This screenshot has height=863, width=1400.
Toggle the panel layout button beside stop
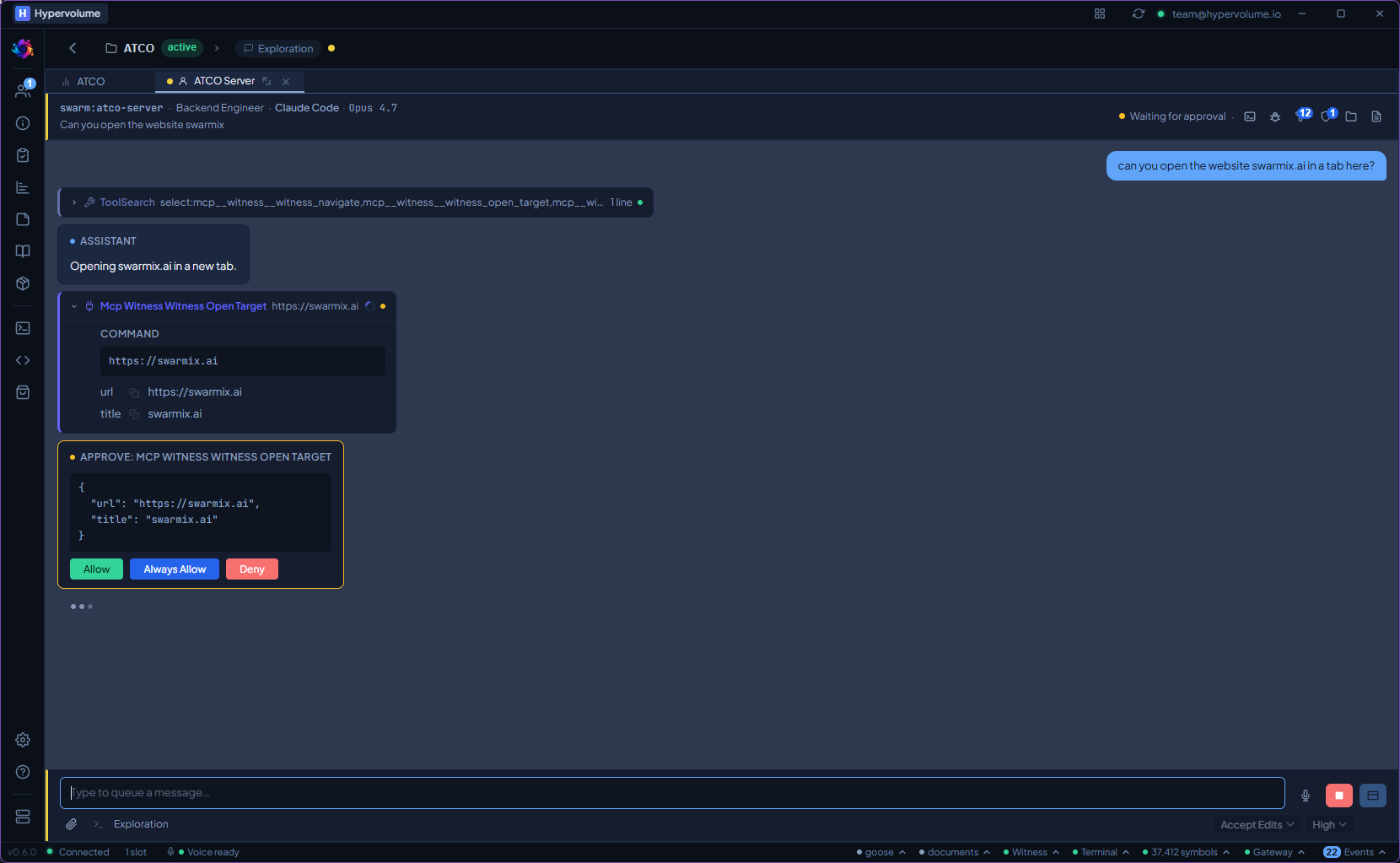point(1373,796)
